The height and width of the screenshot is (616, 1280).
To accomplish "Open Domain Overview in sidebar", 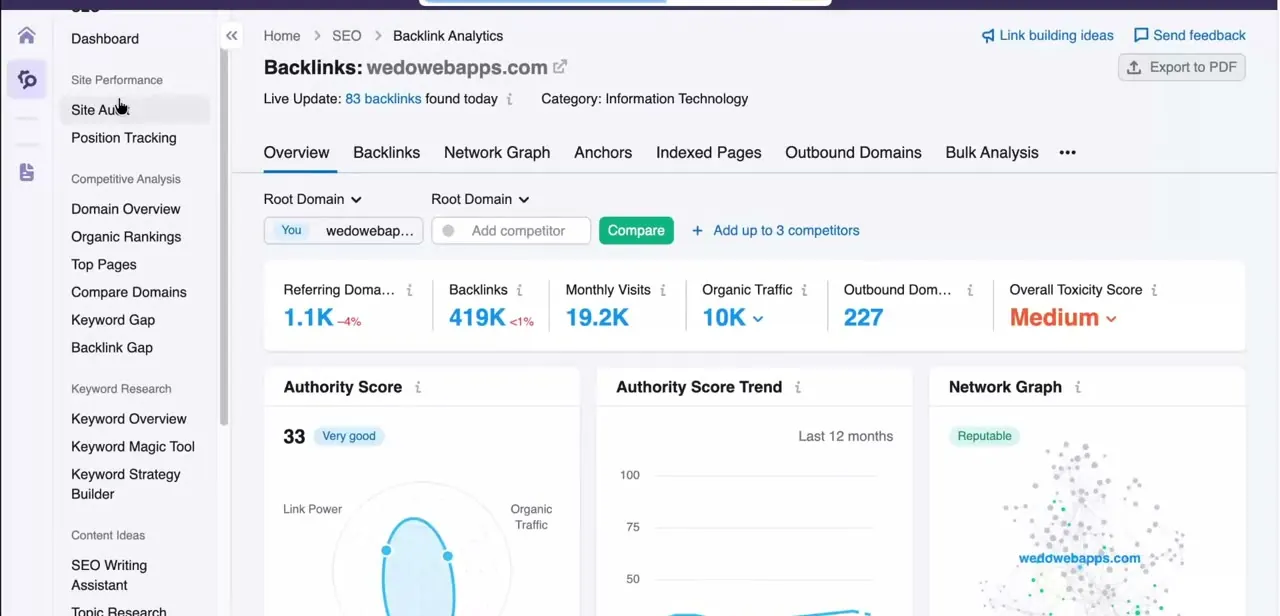I will click(x=126, y=209).
